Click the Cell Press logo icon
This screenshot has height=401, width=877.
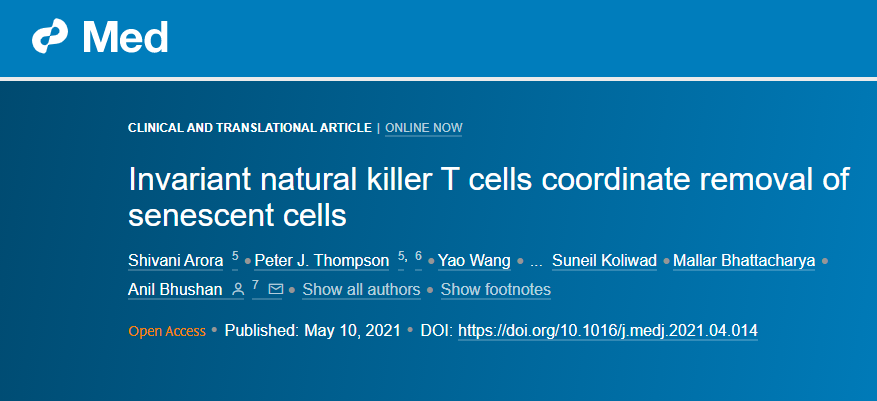tap(50, 37)
